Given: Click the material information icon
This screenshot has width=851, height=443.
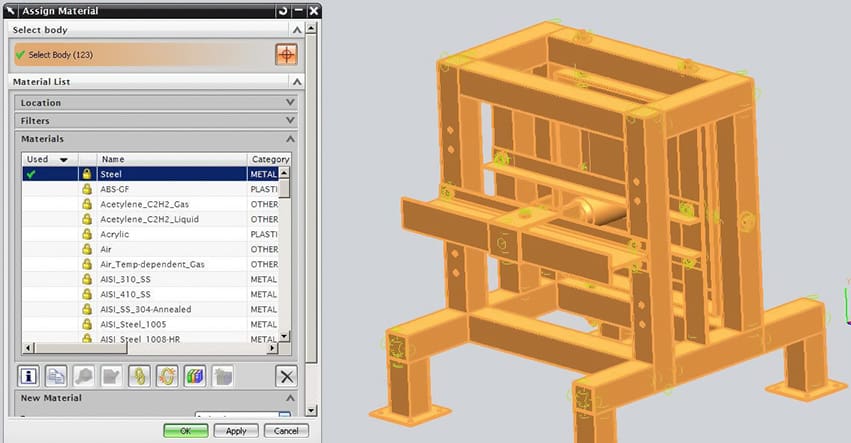Looking at the screenshot, I should point(31,375).
